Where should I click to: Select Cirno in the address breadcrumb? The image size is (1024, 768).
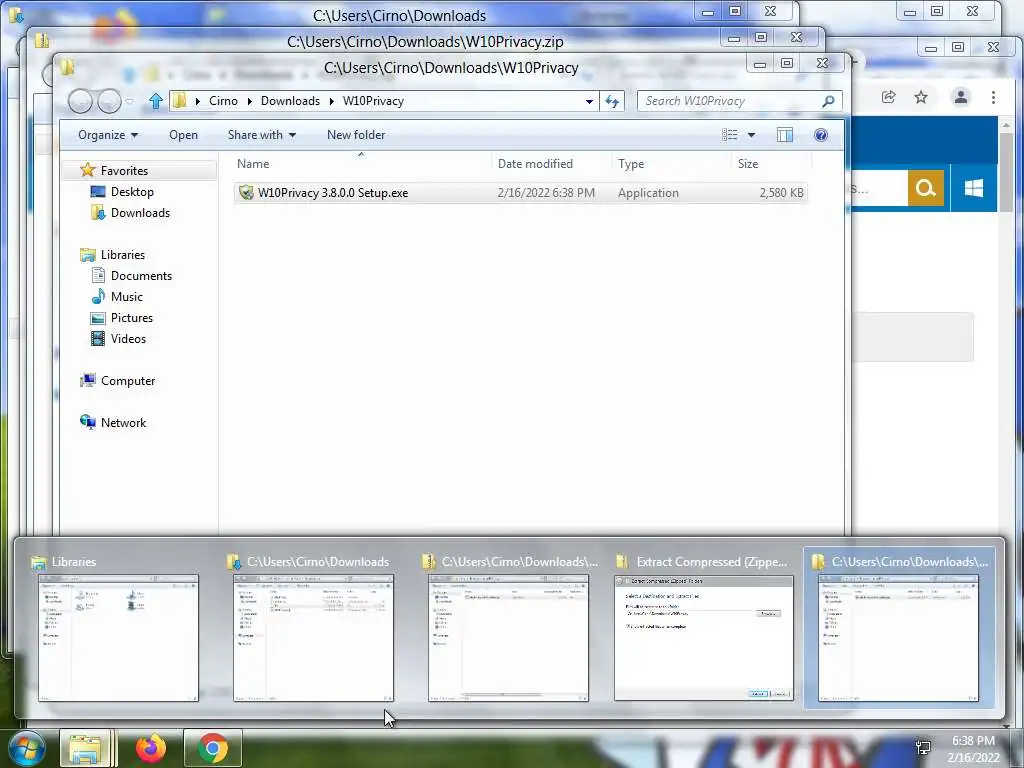(223, 101)
